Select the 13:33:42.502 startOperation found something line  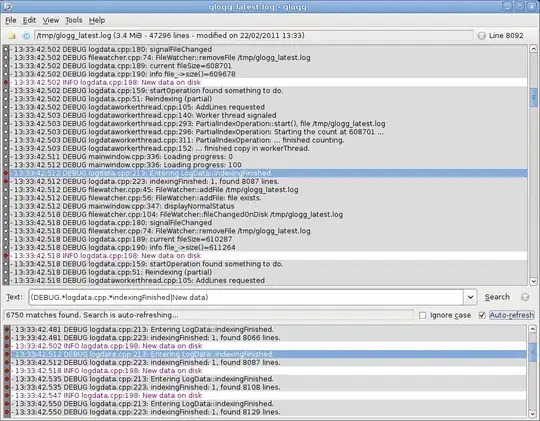pos(268,91)
